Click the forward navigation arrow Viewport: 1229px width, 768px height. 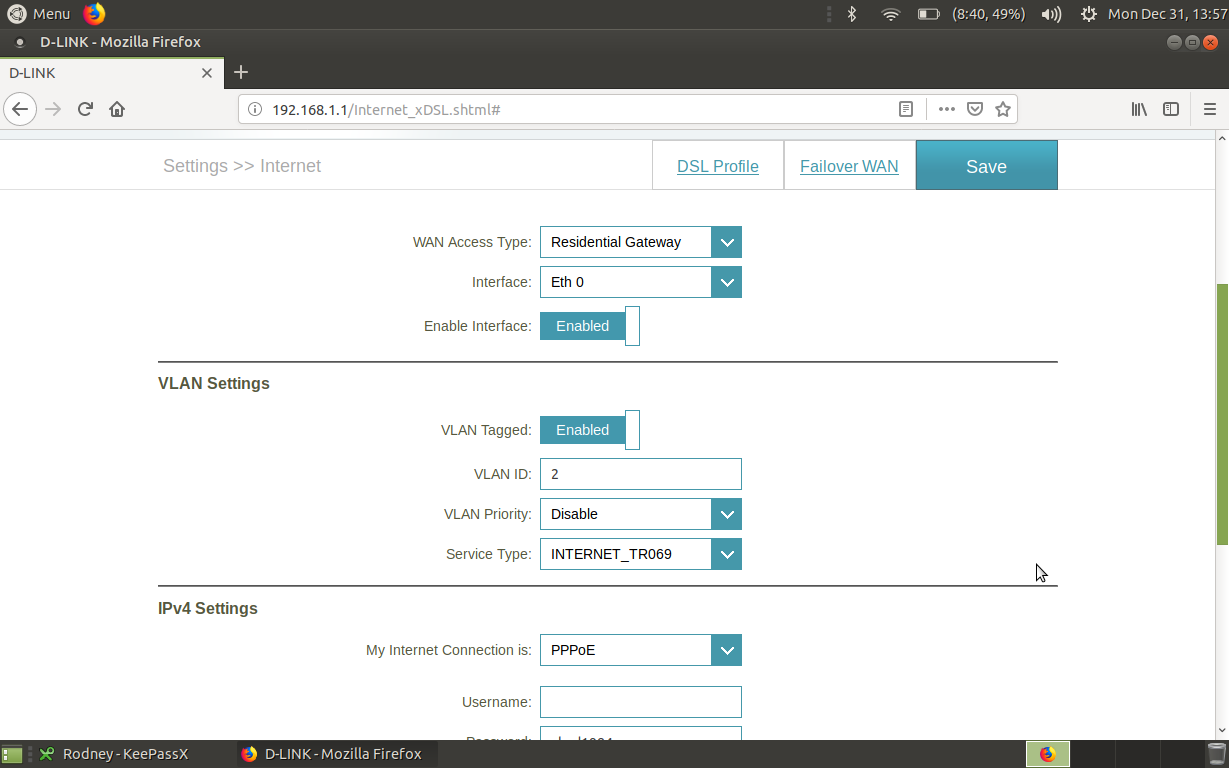[x=54, y=109]
